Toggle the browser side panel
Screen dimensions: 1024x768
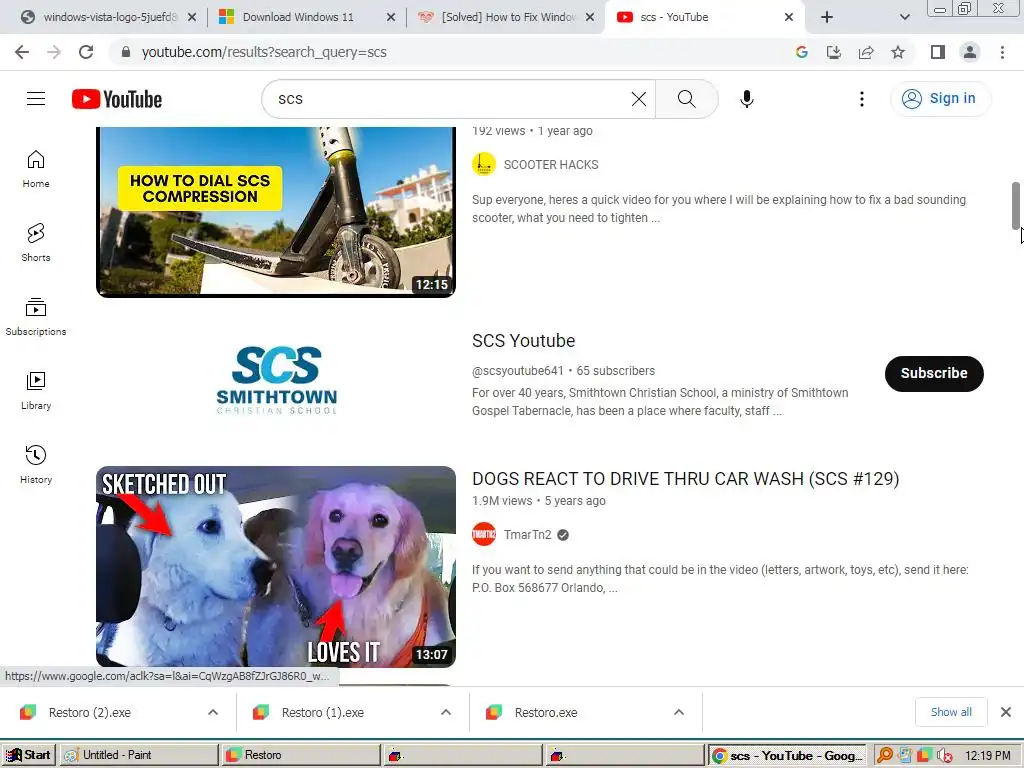coord(938,52)
